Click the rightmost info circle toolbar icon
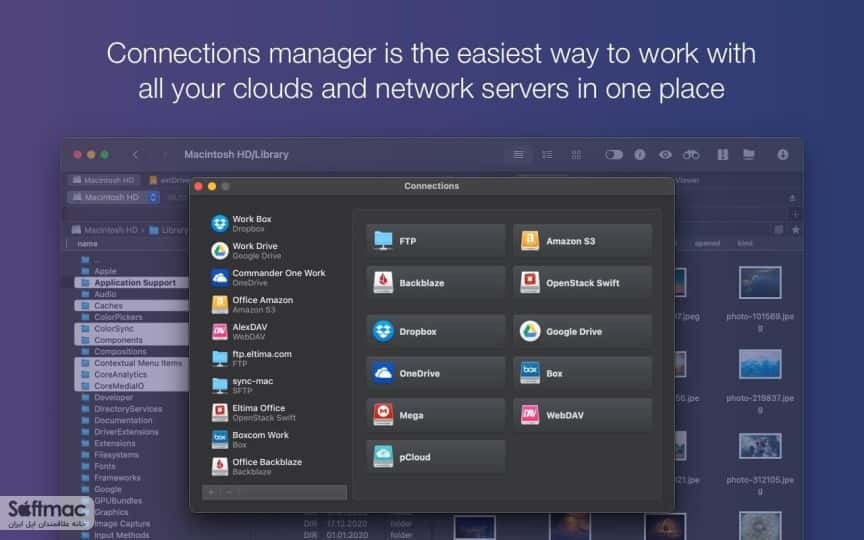 point(782,155)
